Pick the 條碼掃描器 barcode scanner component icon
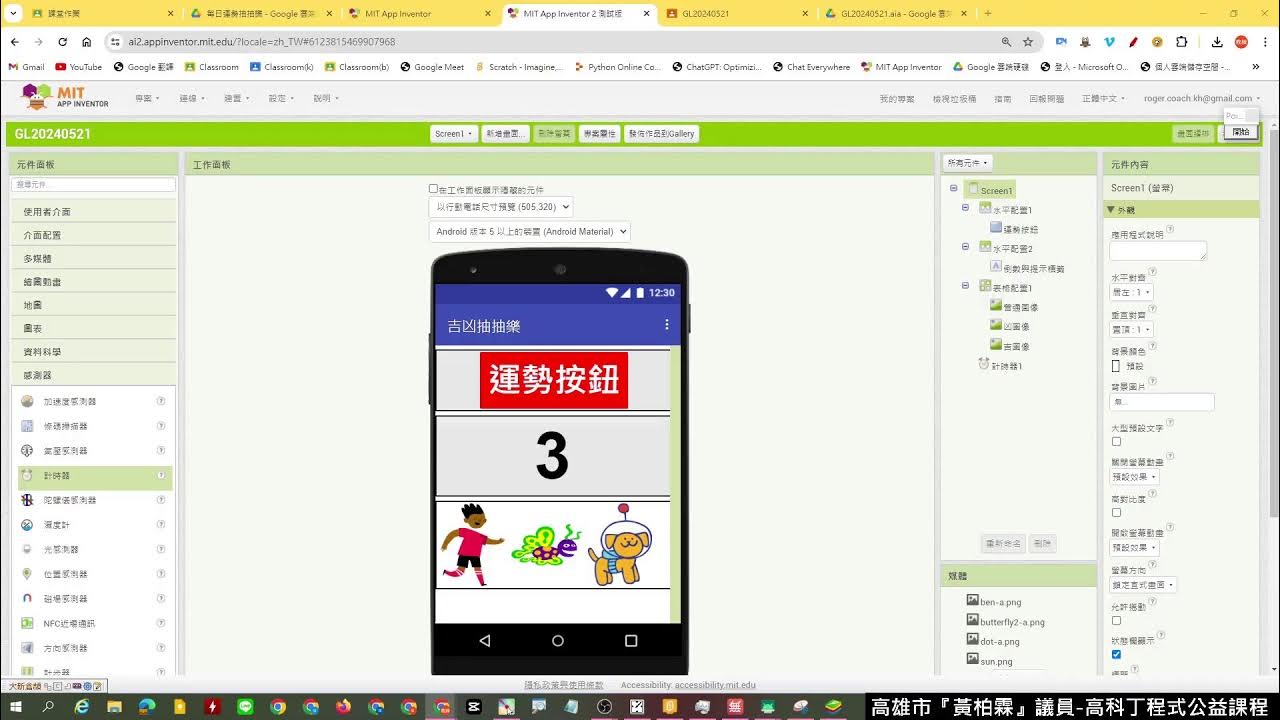The width and height of the screenshot is (1280, 720). (27, 426)
